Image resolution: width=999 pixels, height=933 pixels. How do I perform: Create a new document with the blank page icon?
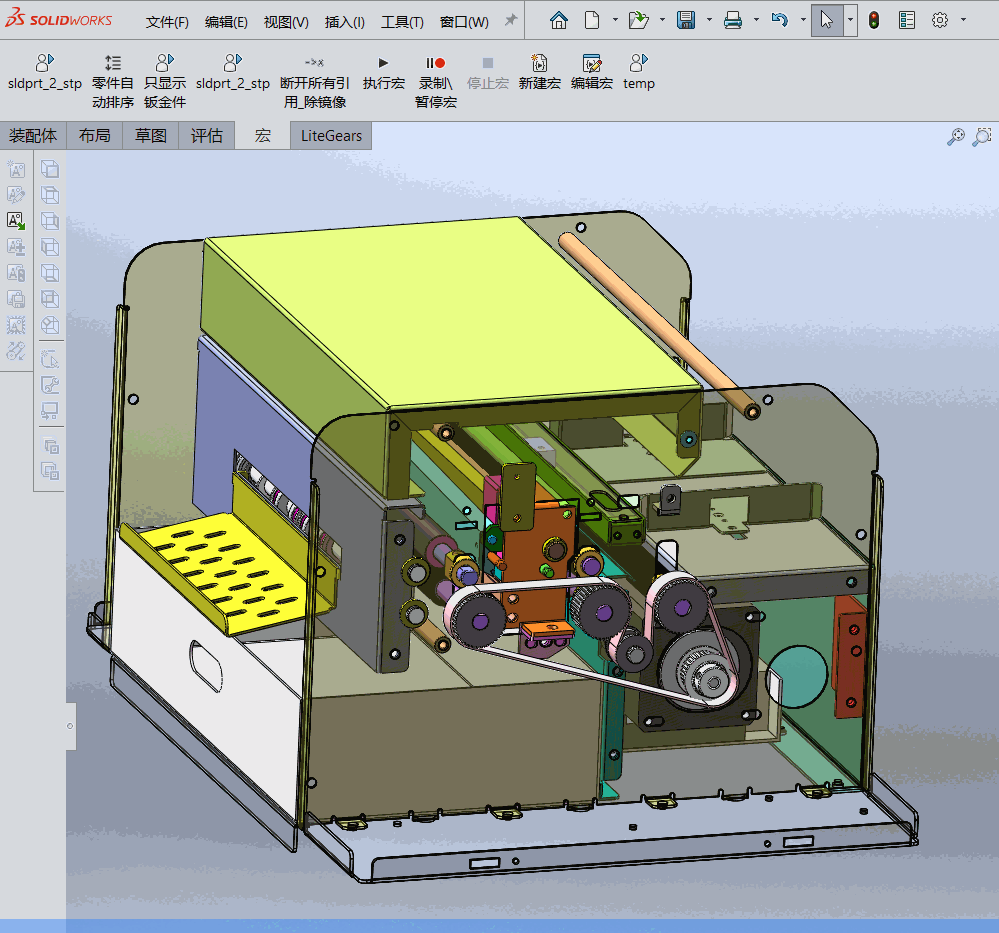point(592,20)
